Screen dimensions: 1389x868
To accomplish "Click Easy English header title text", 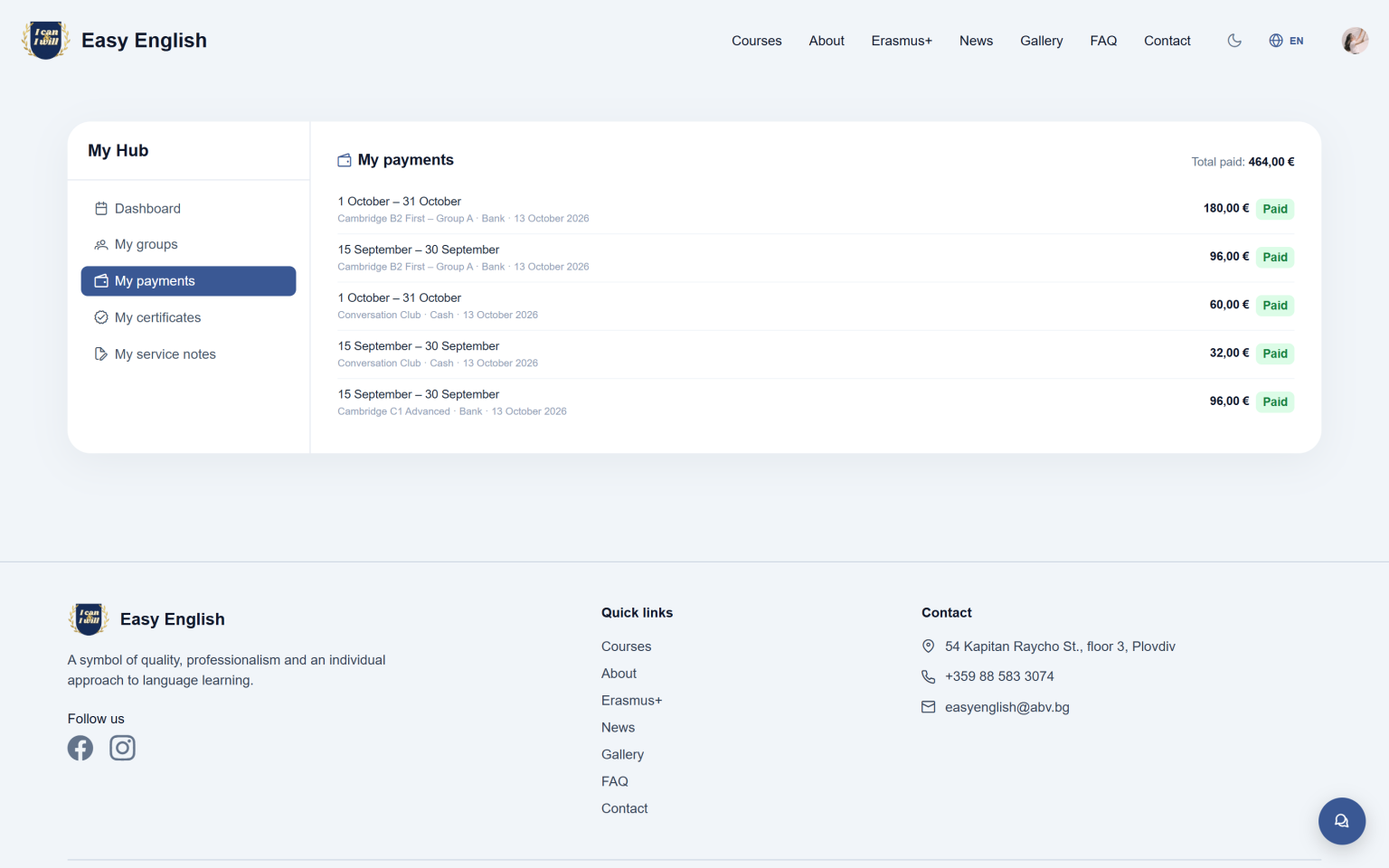I will click(144, 41).
